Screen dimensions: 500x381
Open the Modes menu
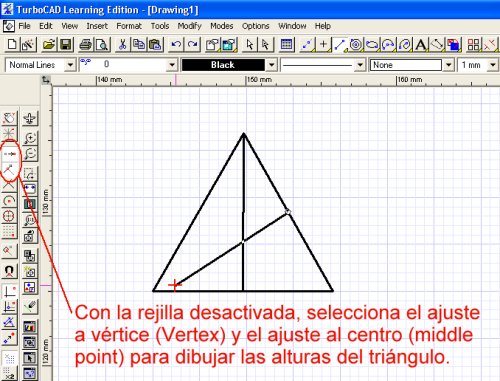(x=222, y=26)
